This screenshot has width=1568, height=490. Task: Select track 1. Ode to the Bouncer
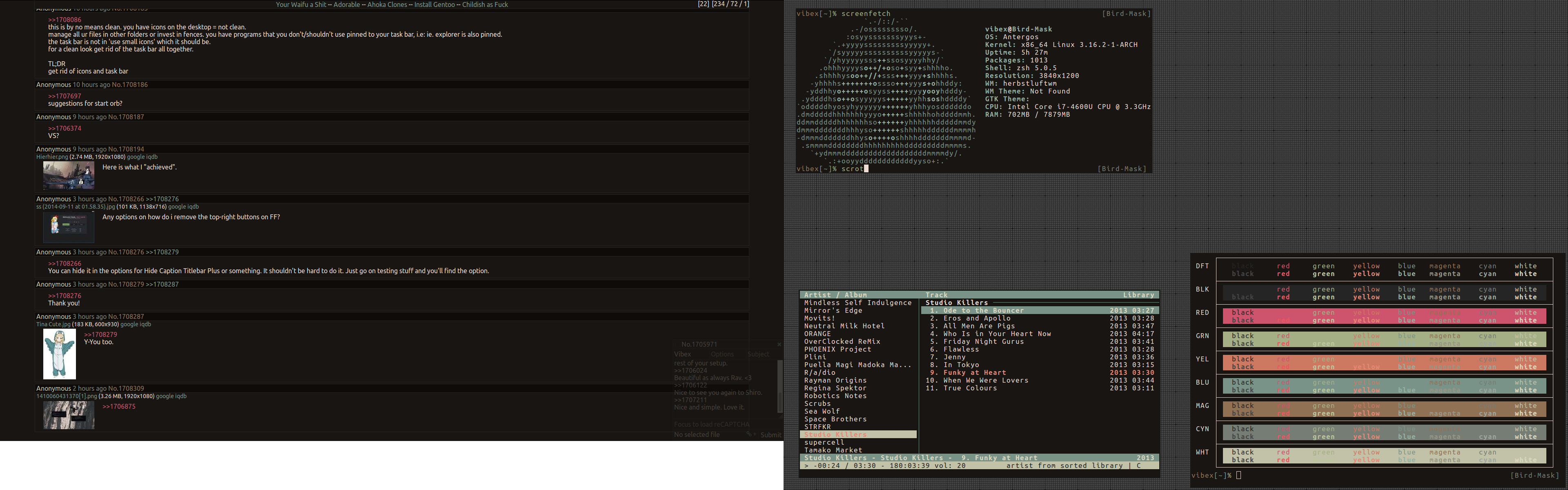point(1040,310)
